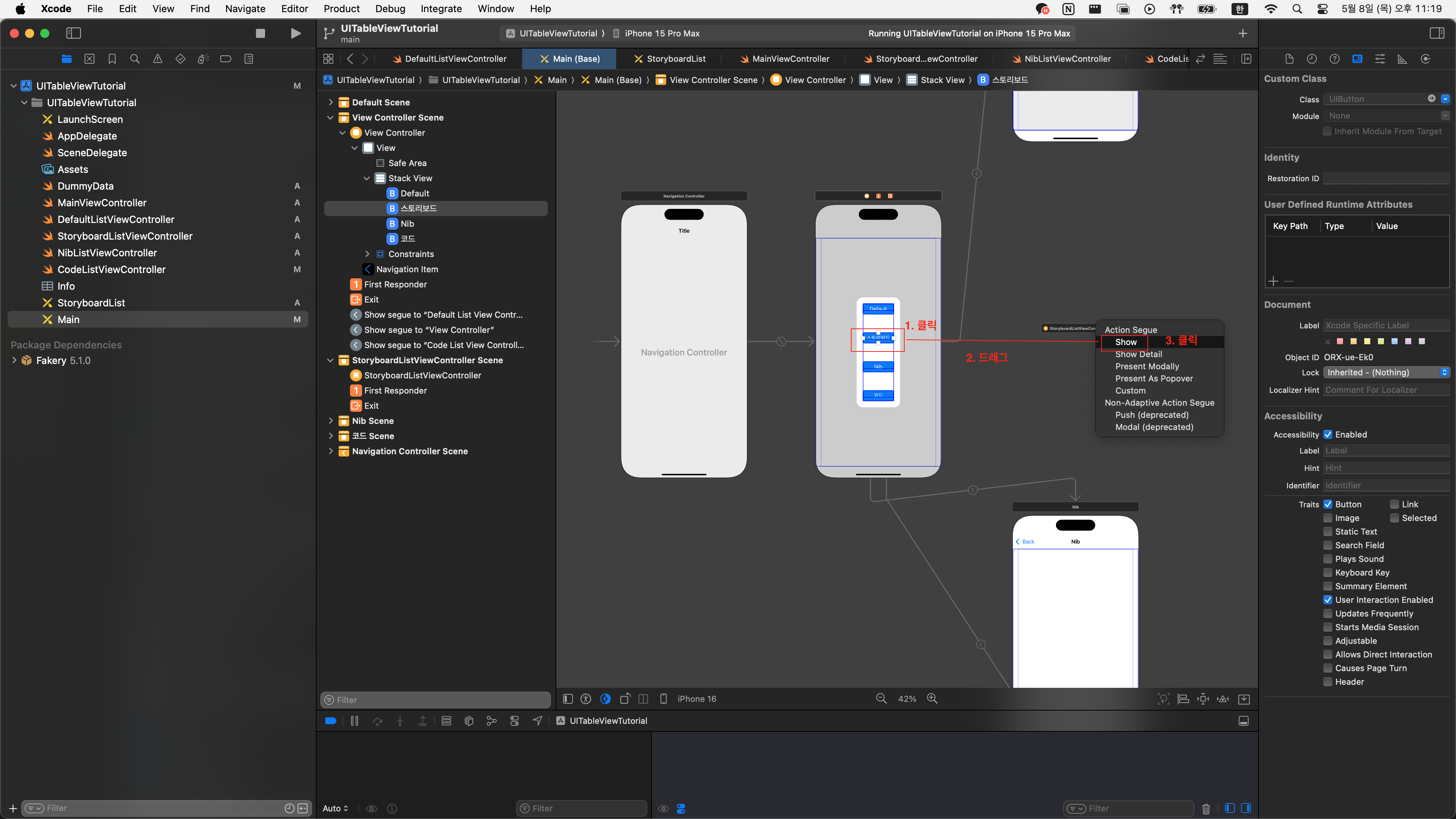Open the Size inspector (ruler icon)

tap(1402, 59)
